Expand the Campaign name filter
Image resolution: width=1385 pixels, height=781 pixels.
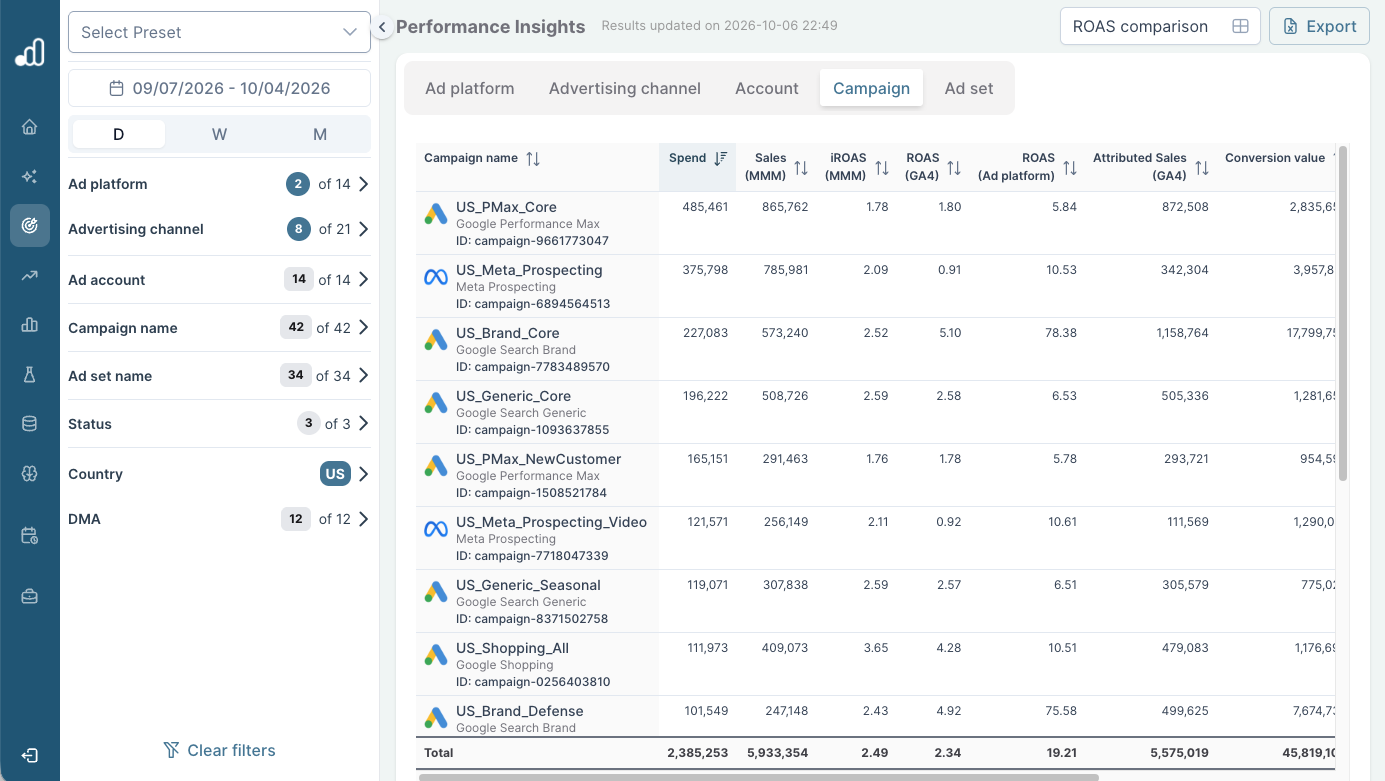click(219, 328)
